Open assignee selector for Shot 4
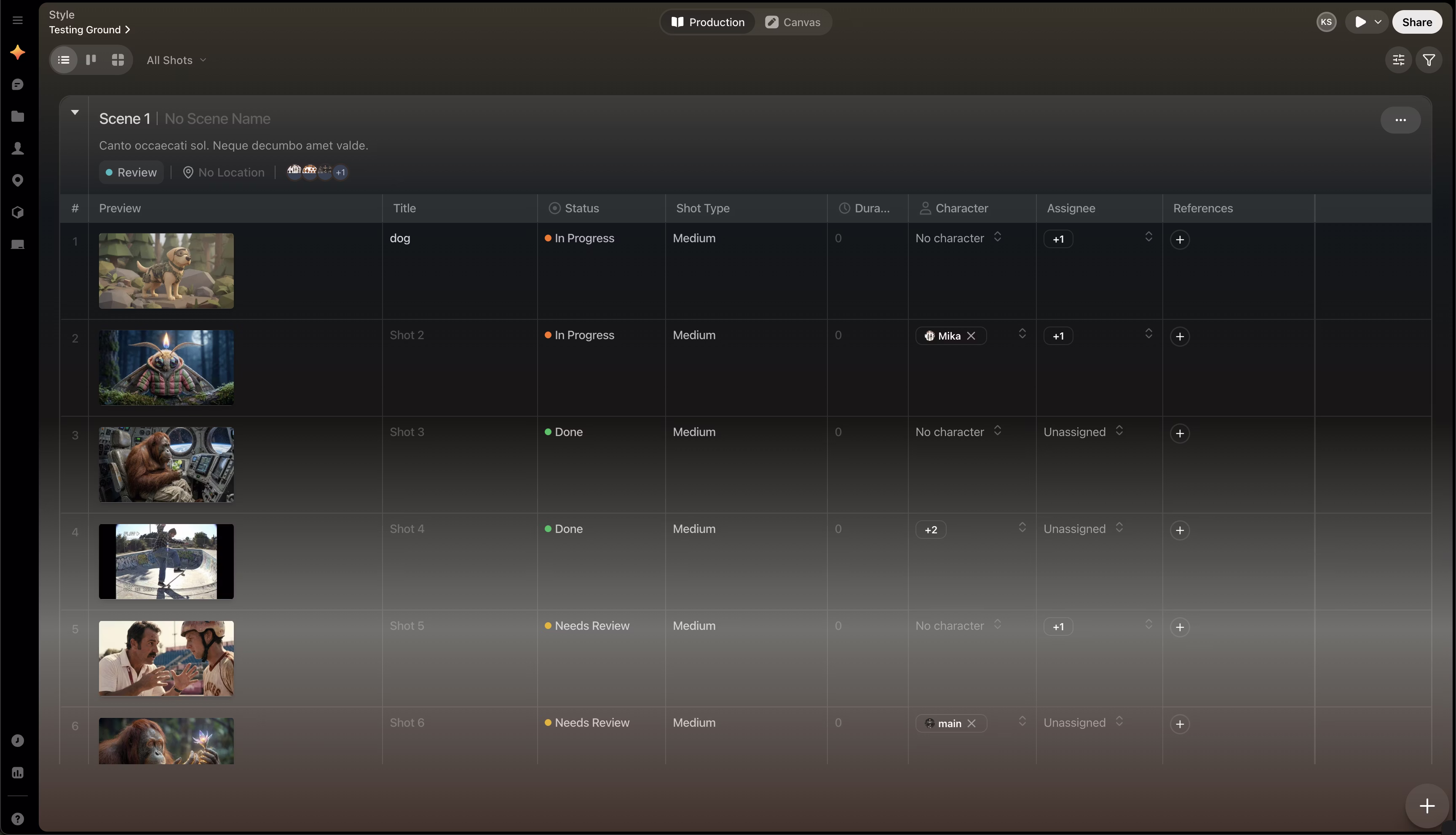Viewport: 1456px width, 835px height. pos(1083,529)
